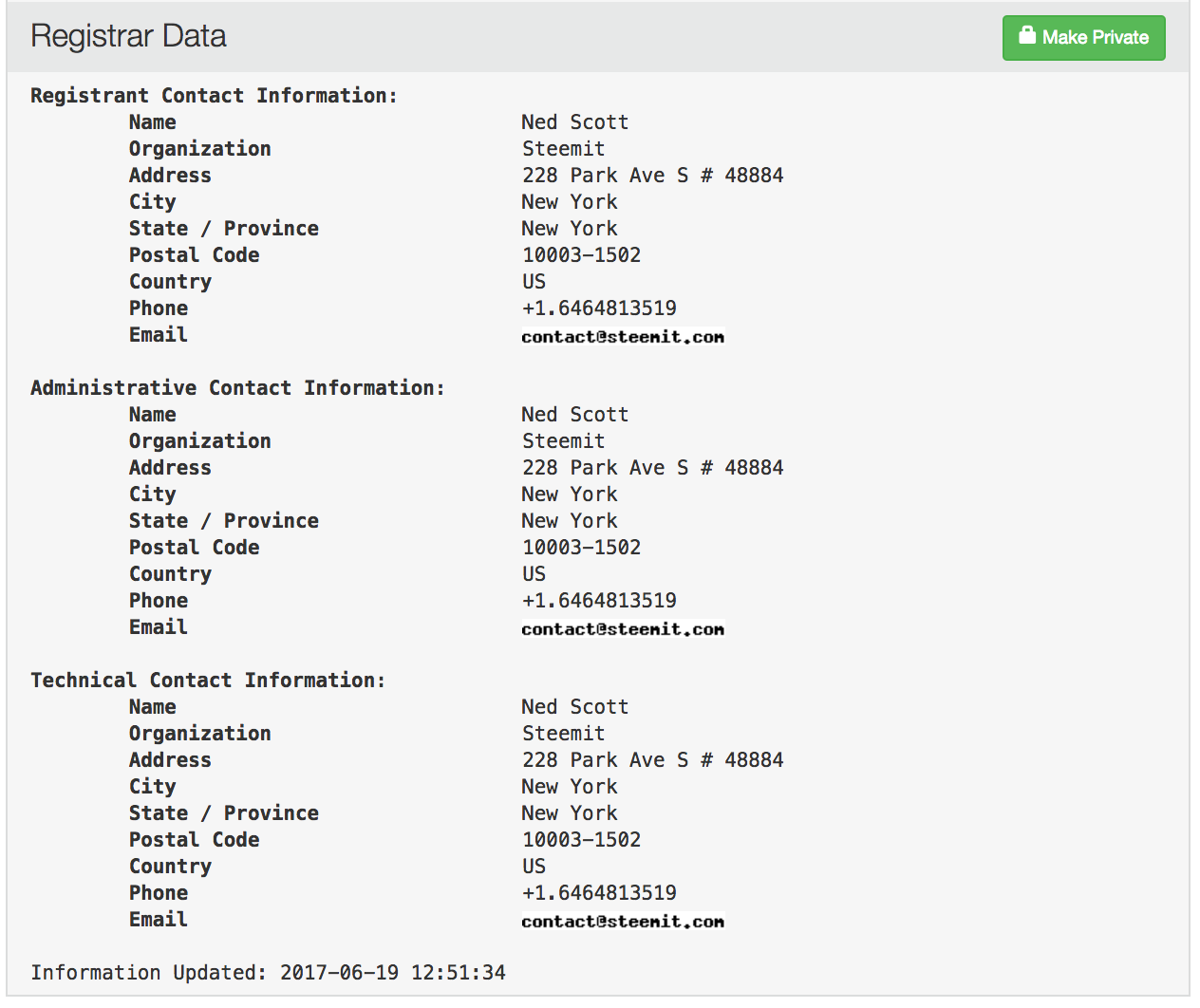Click the Administrative 'Address' label

point(170,468)
